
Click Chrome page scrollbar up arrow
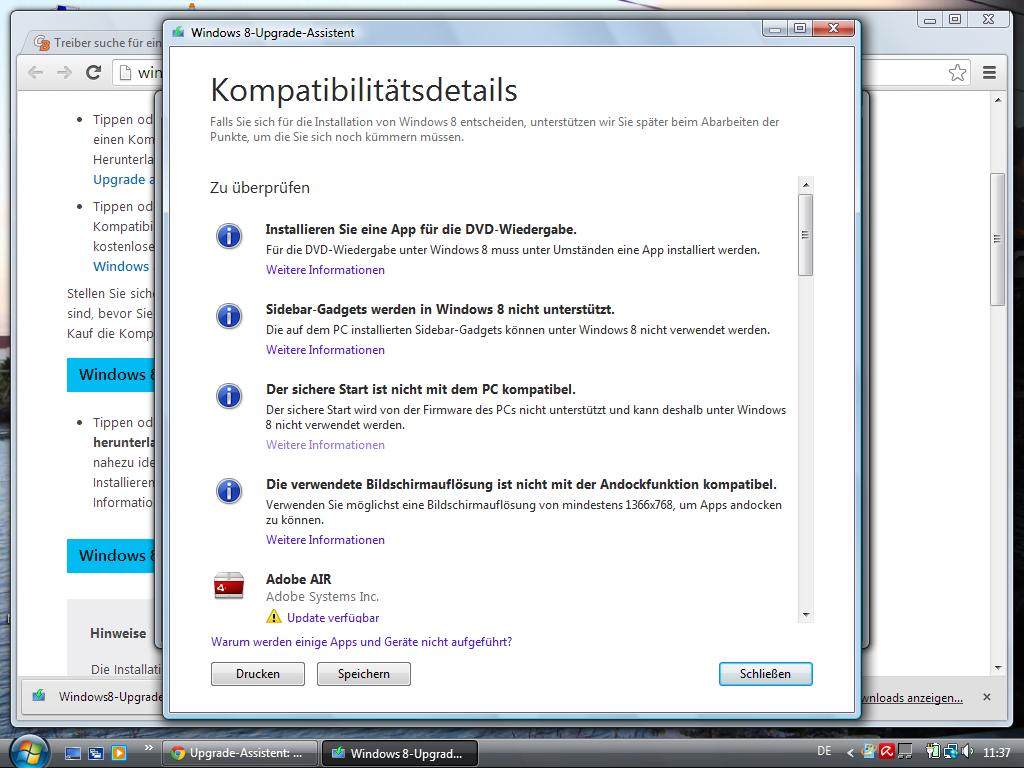[997, 100]
